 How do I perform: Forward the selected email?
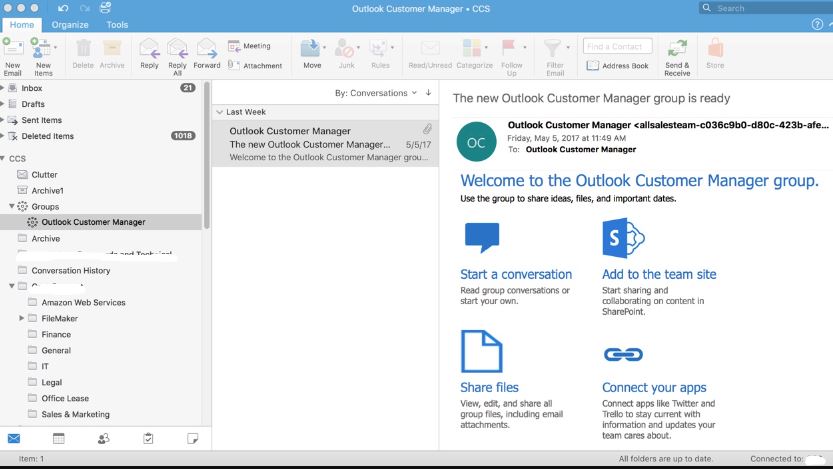coord(207,54)
